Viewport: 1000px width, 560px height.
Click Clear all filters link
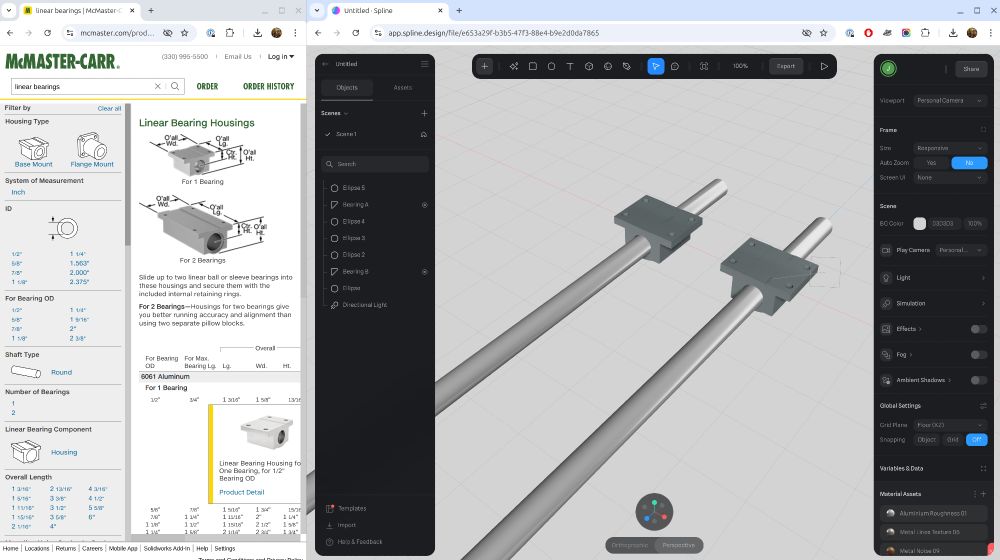coord(109,108)
